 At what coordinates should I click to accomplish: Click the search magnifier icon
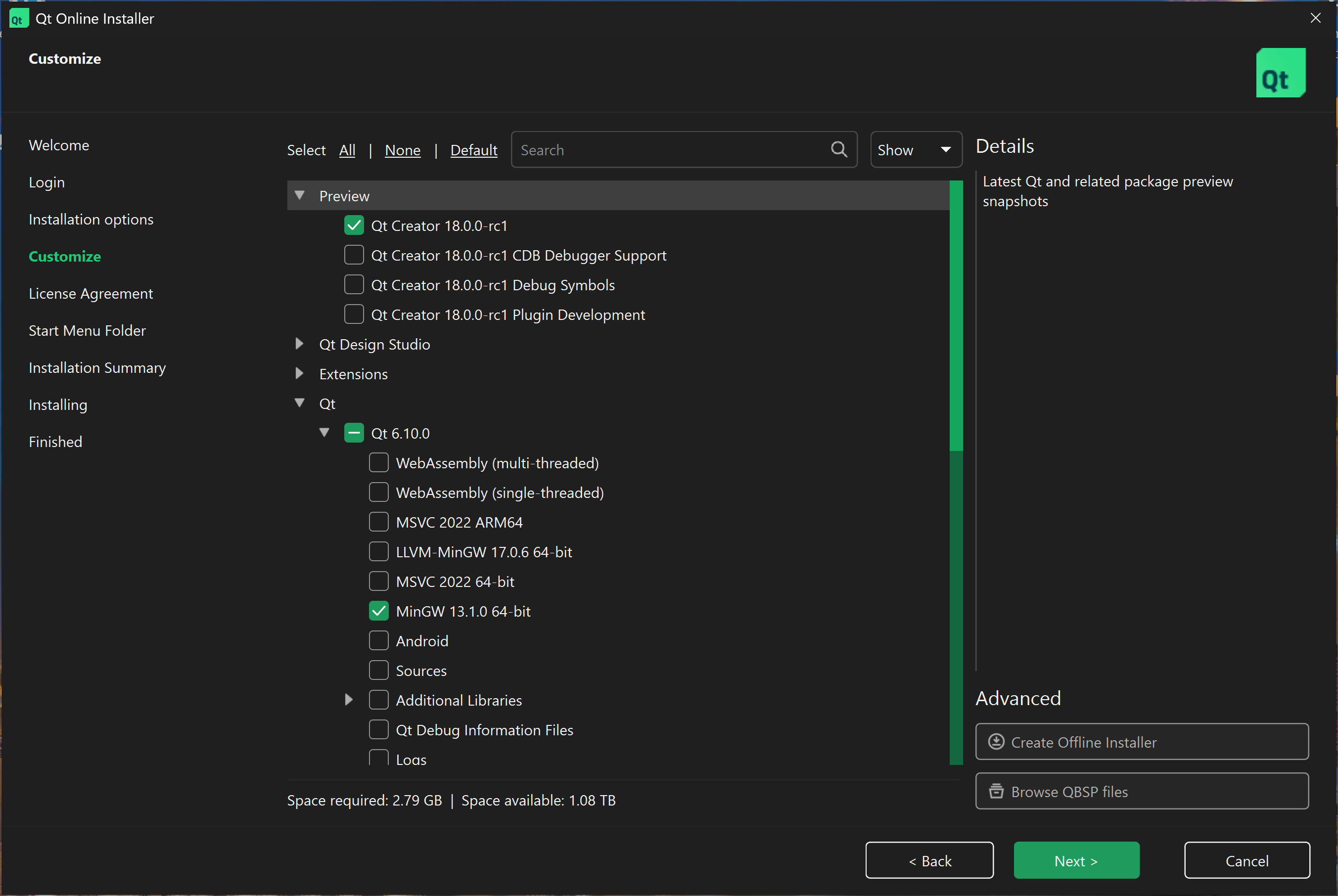(838, 150)
